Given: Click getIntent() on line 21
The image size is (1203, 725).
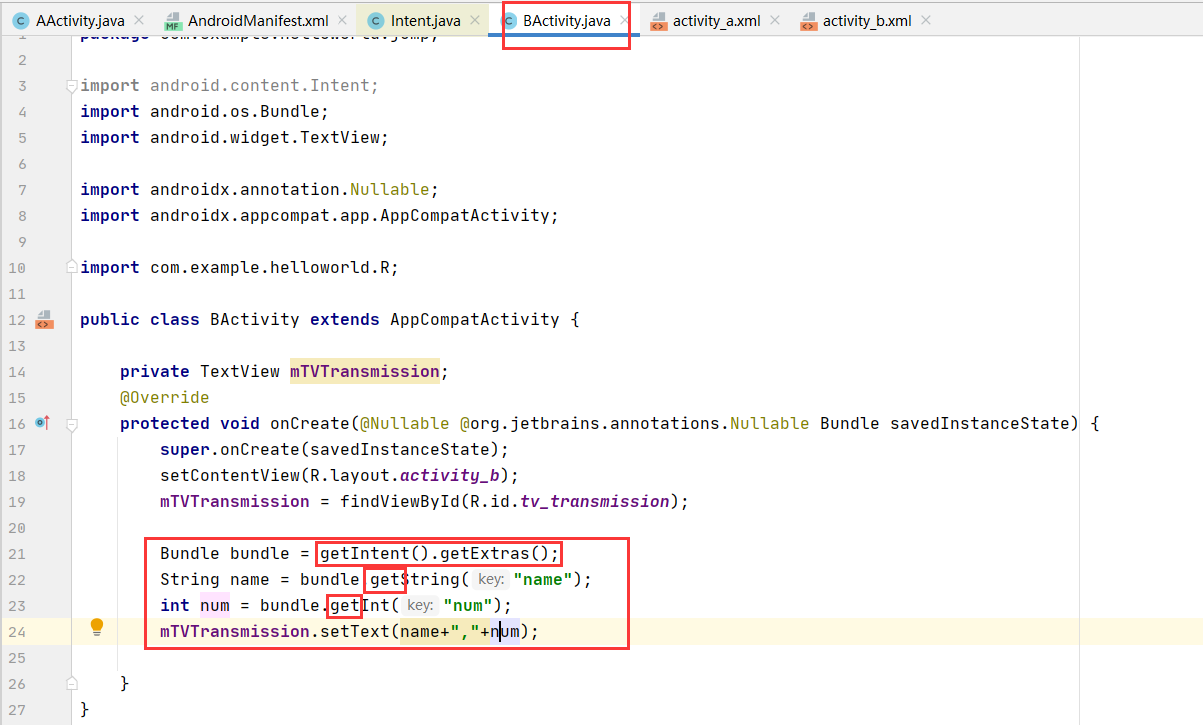Looking at the screenshot, I should click(x=375, y=554).
